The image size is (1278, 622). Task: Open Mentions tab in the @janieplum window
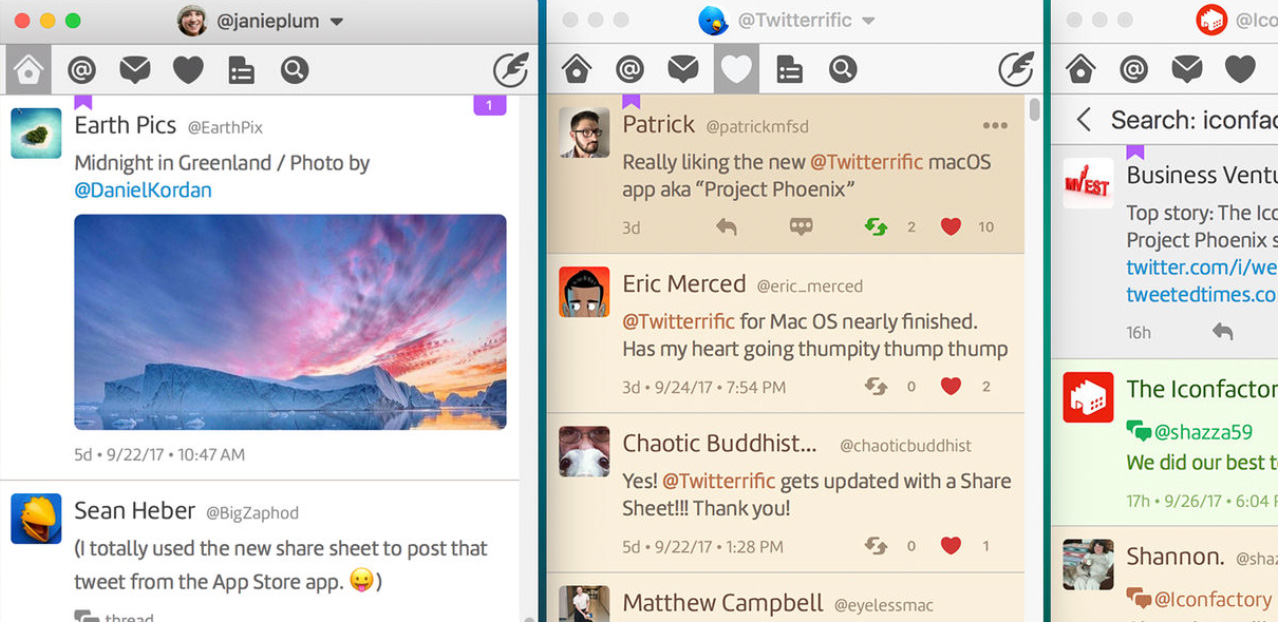[81, 70]
